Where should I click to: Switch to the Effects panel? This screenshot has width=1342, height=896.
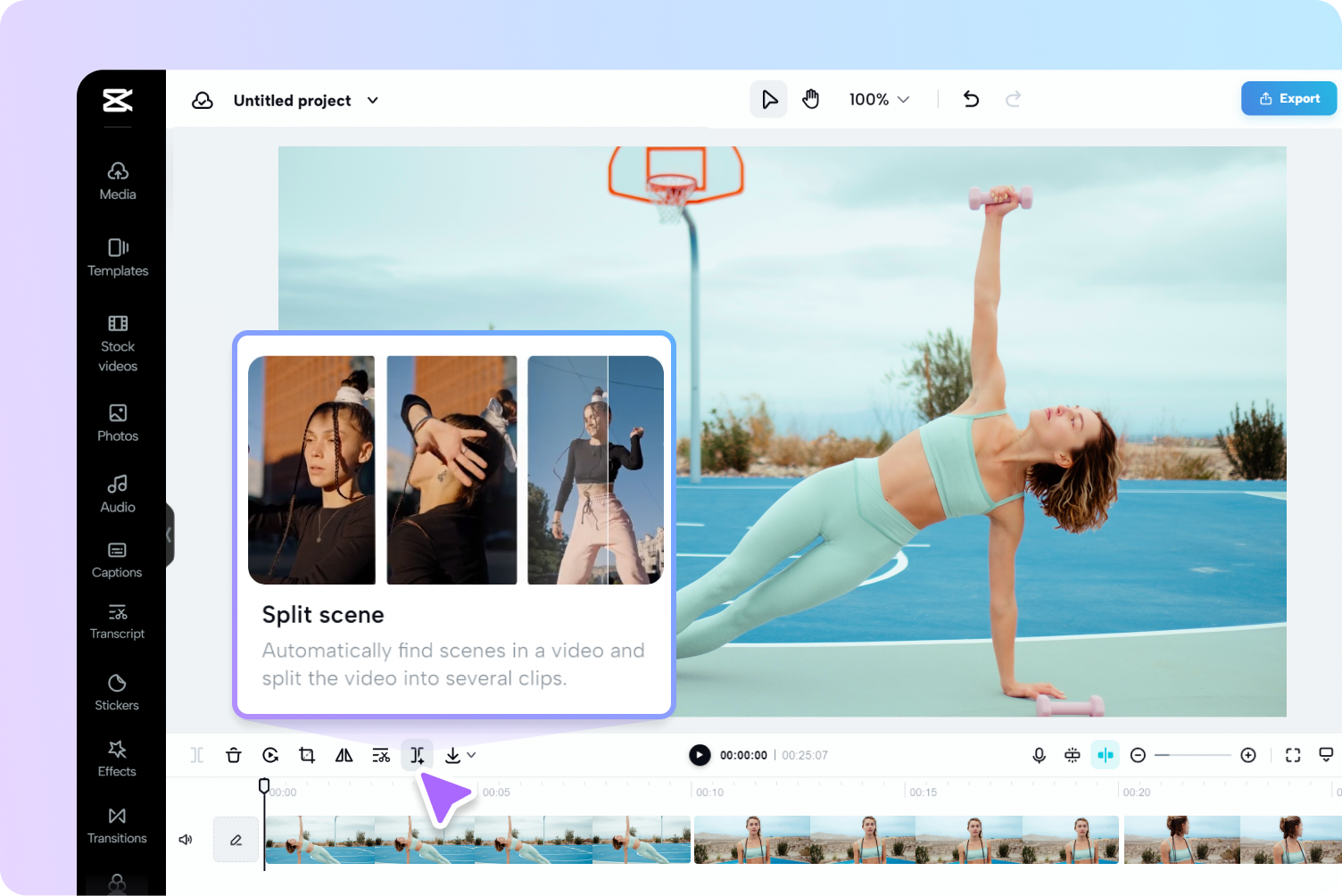tap(117, 757)
